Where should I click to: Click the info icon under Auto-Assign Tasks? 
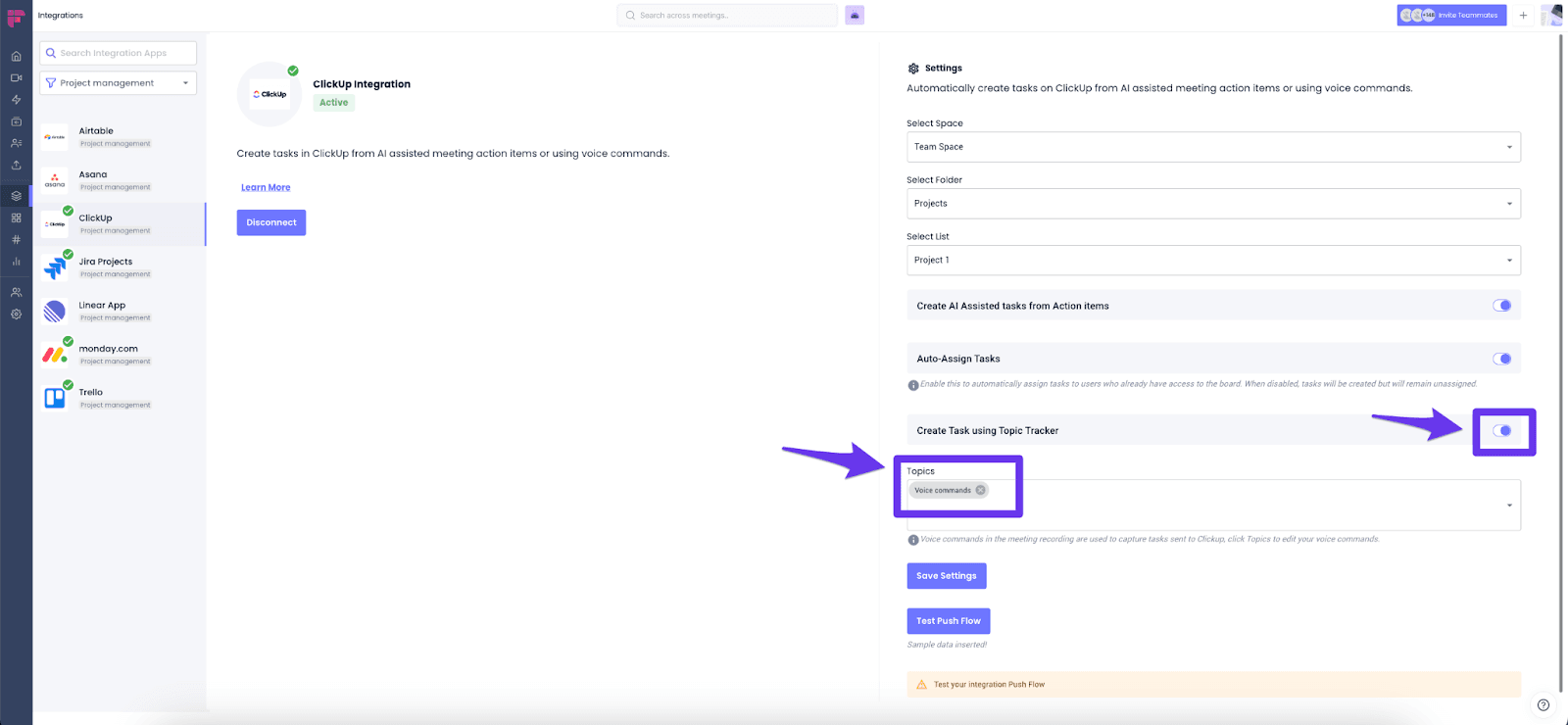point(913,385)
